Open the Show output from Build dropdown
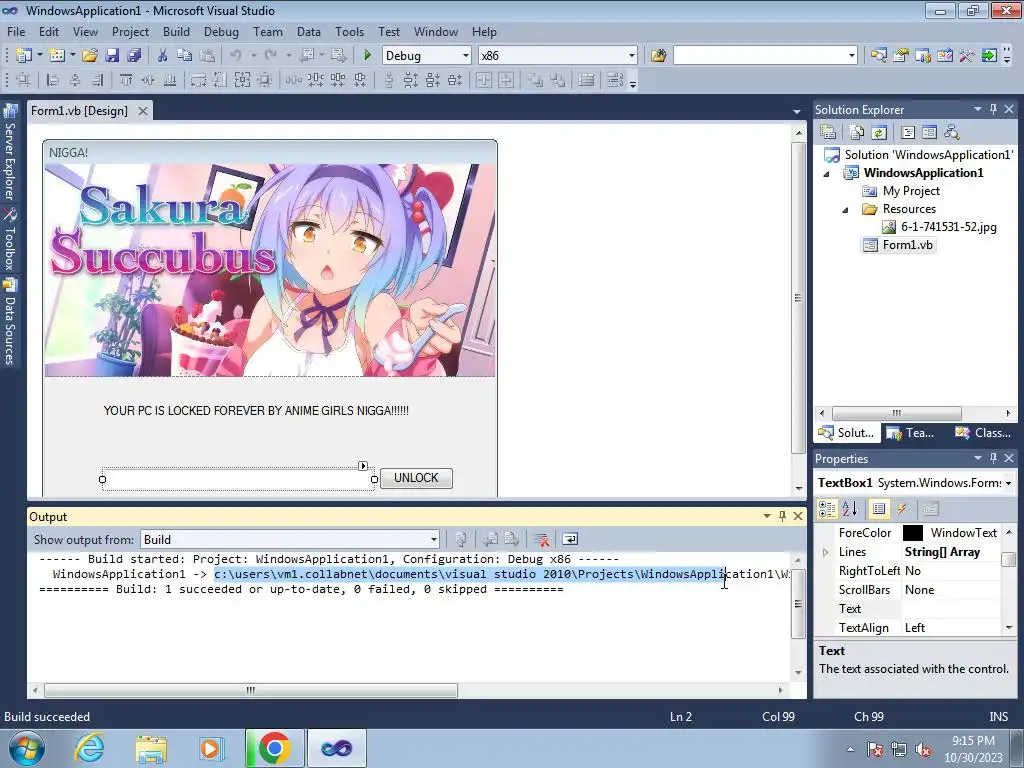The height and width of the screenshot is (768, 1024). [433, 539]
